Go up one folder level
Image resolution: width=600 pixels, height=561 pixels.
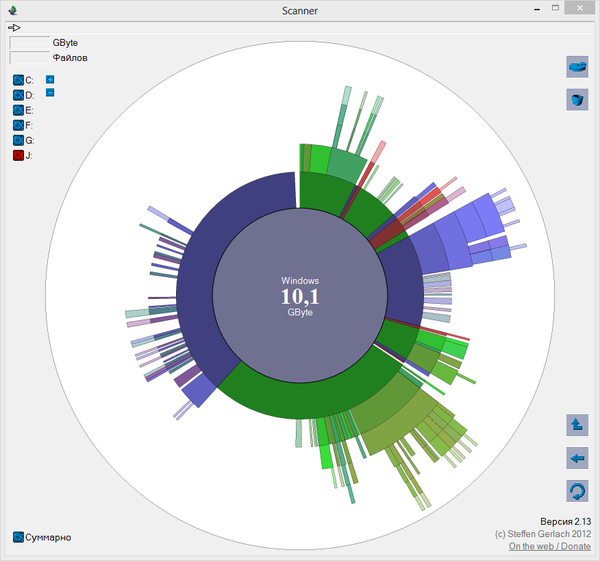[x=577, y=425]
